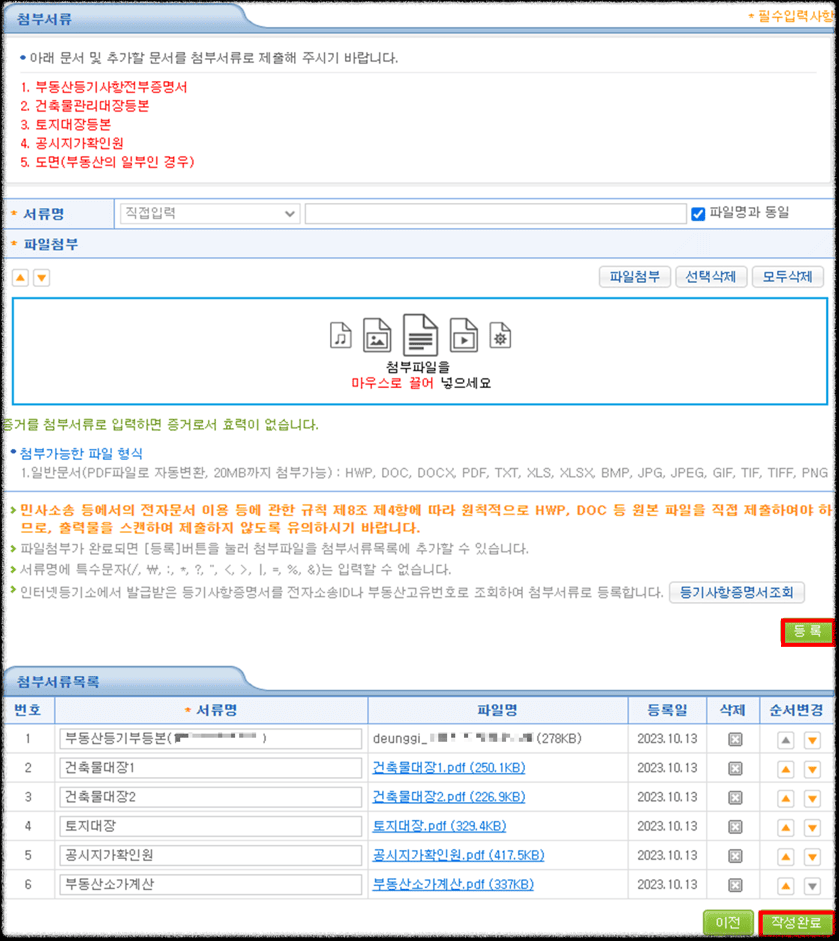Image resolution: width=839 pixels, height=941 pixels.
Task: Open the 직접입력 dropdown menu
Action: [207, 213]
